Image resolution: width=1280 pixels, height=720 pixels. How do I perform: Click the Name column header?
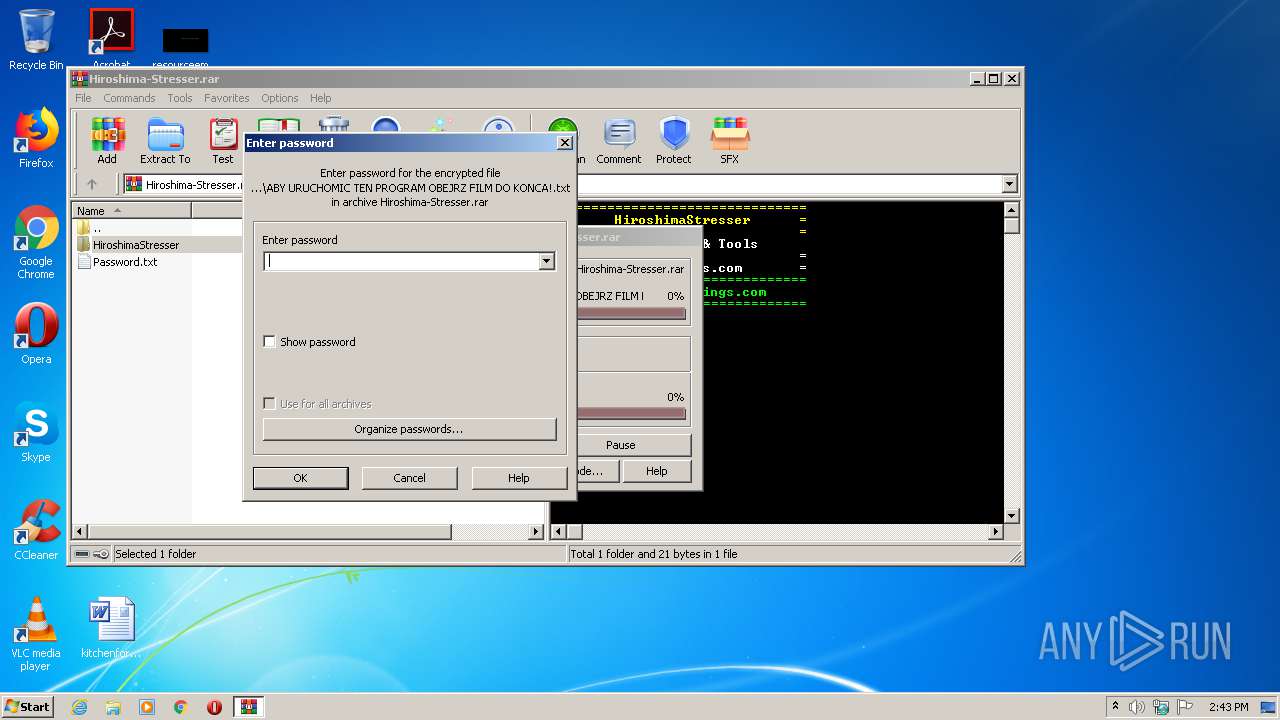(131, 210)
